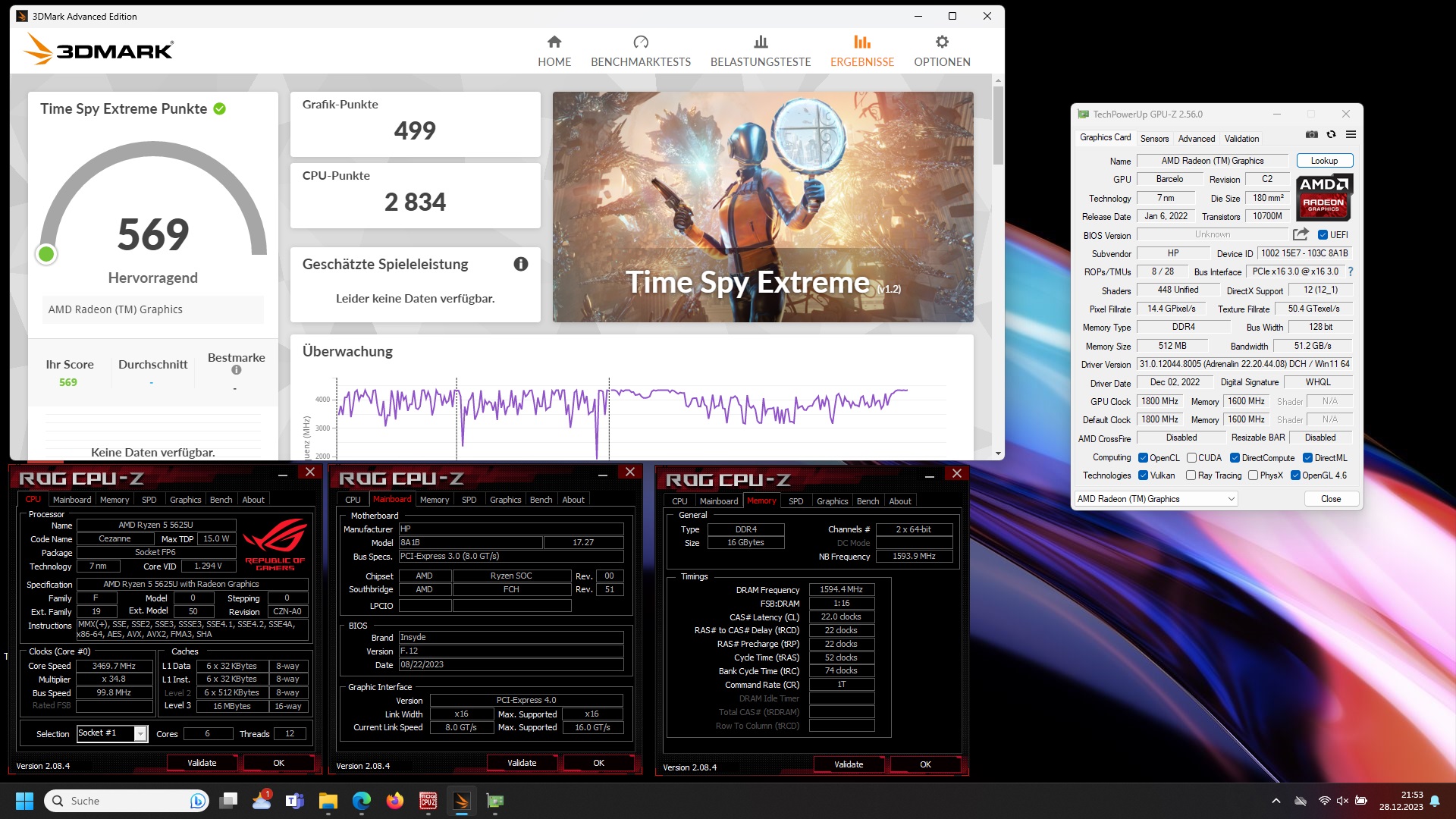Viewport: 1456px width, 819px height.
Task: Switch to the Validation tab in GPU-Z
Action: (1241, 139)
